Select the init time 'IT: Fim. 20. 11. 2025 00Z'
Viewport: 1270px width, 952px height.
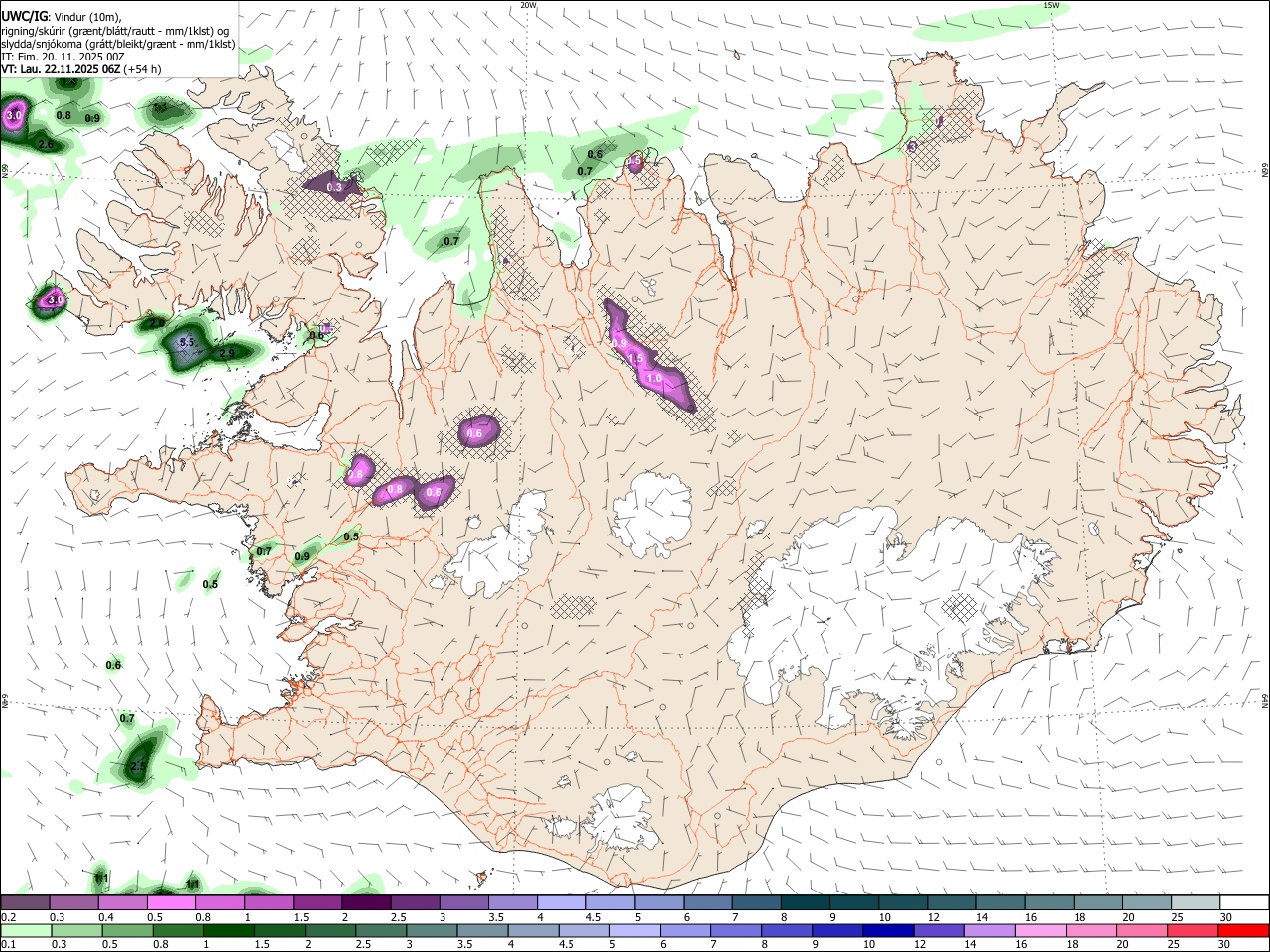63,57
